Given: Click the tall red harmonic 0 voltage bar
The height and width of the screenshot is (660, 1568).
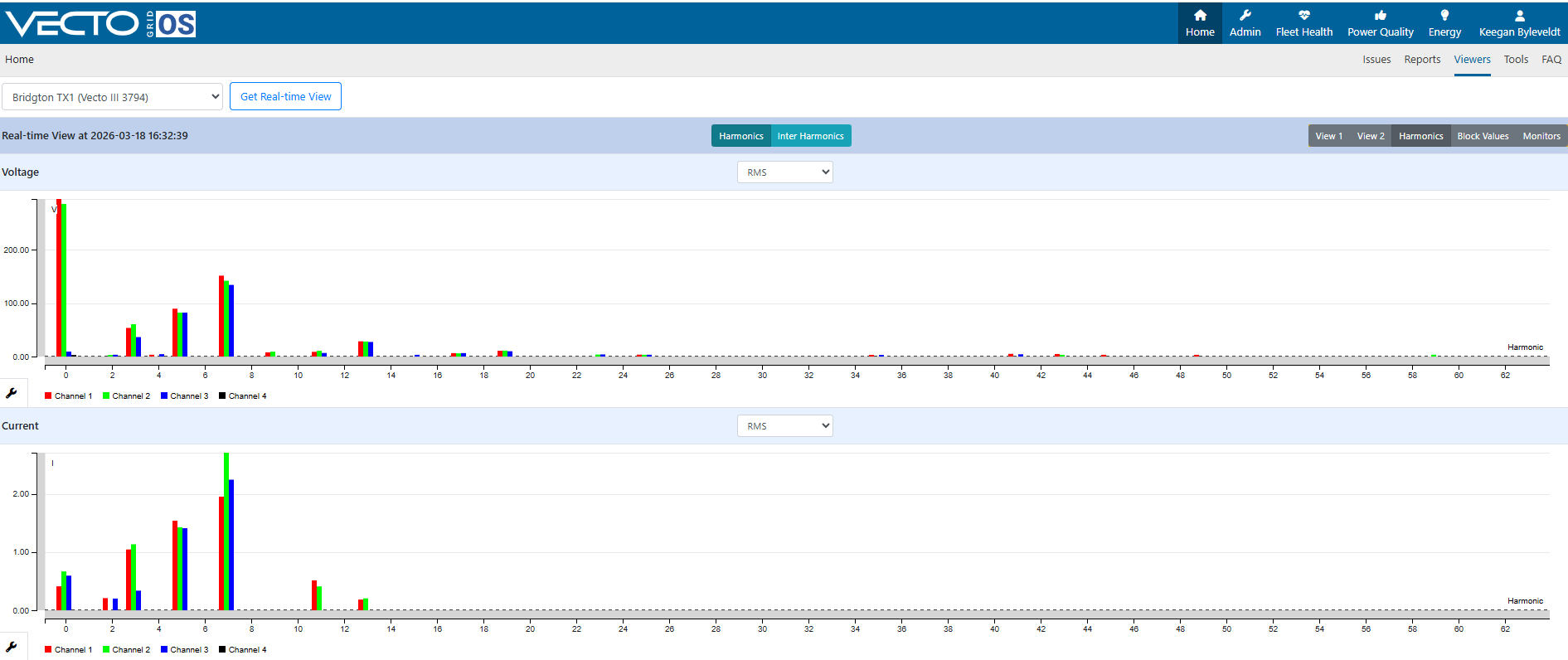Looking at the screenshot, I should pyautogui.click(x=59, y=278).
